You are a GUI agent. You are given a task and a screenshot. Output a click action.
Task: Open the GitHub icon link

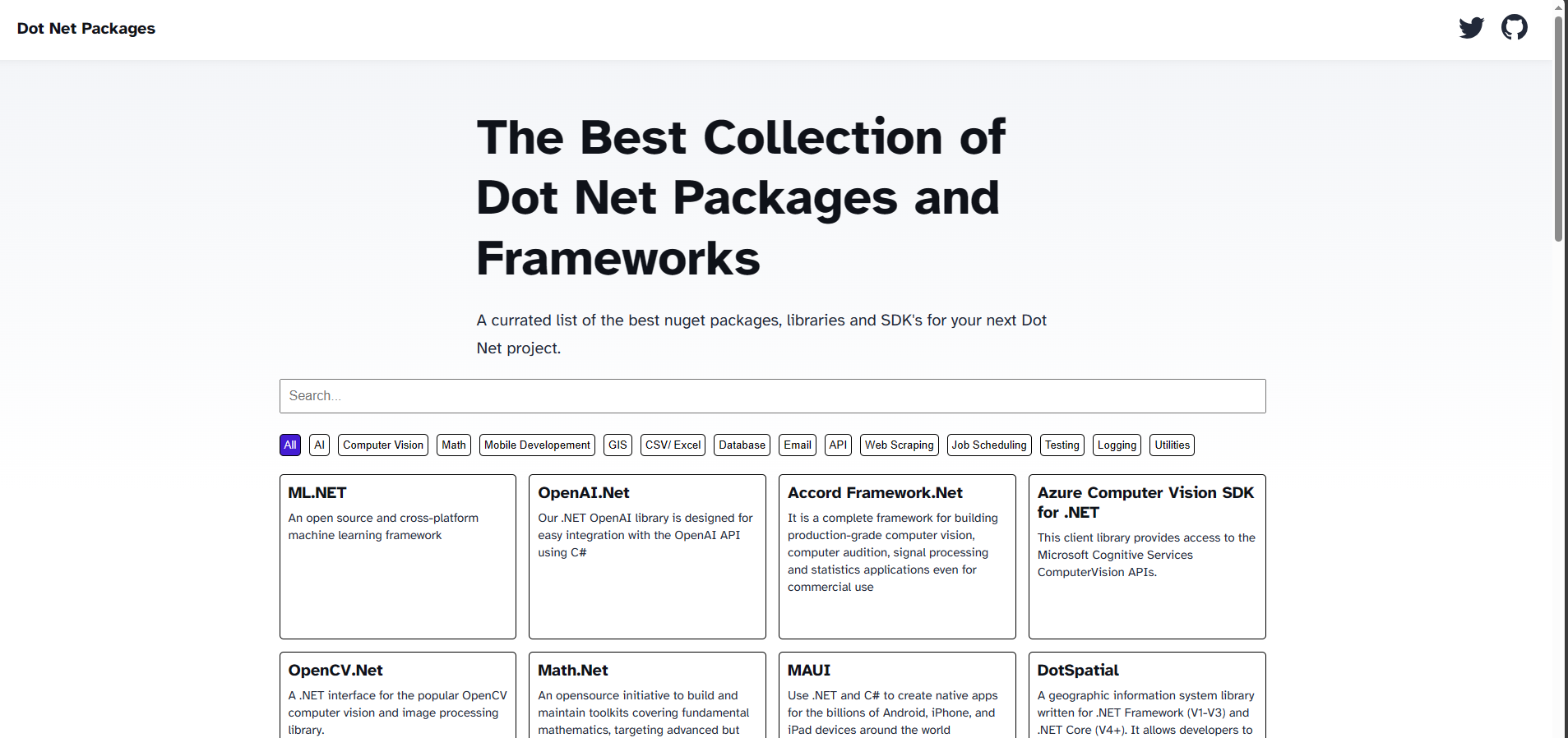(1514, 28)
